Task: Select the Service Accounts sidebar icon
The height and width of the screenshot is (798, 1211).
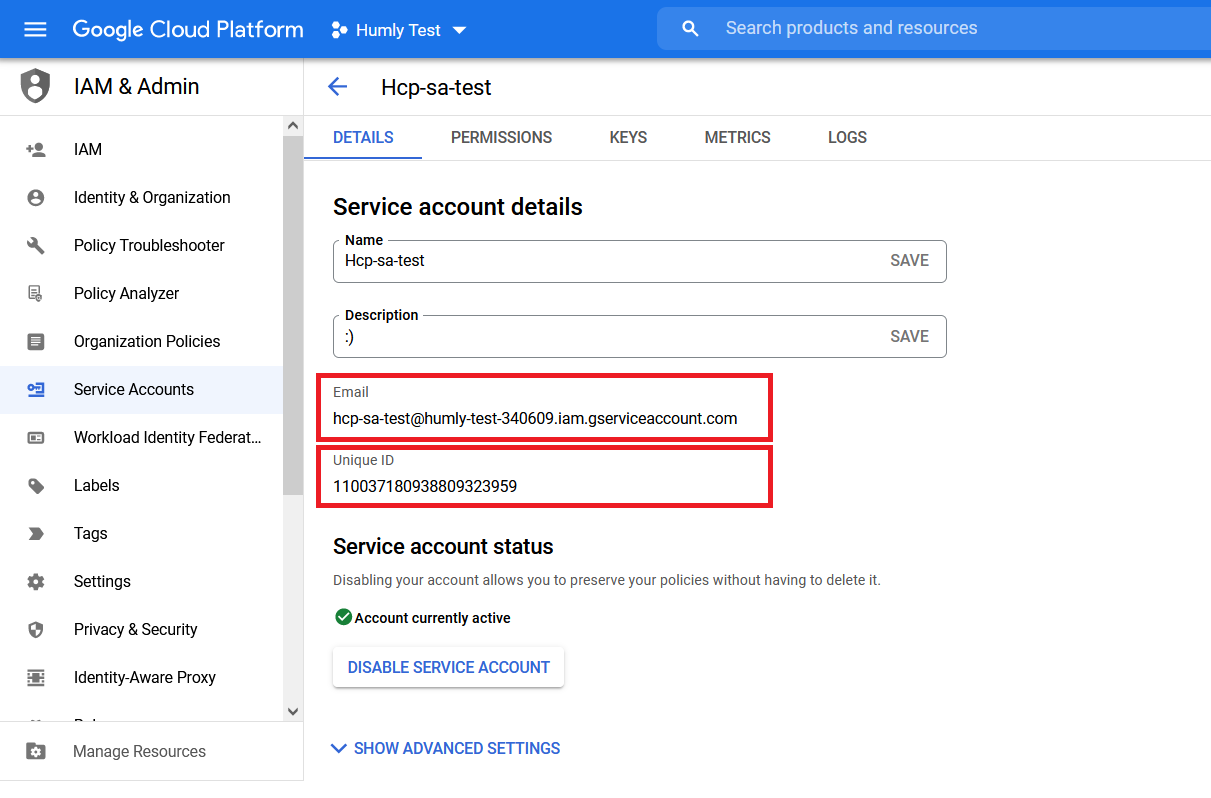Action: point(37,389)
